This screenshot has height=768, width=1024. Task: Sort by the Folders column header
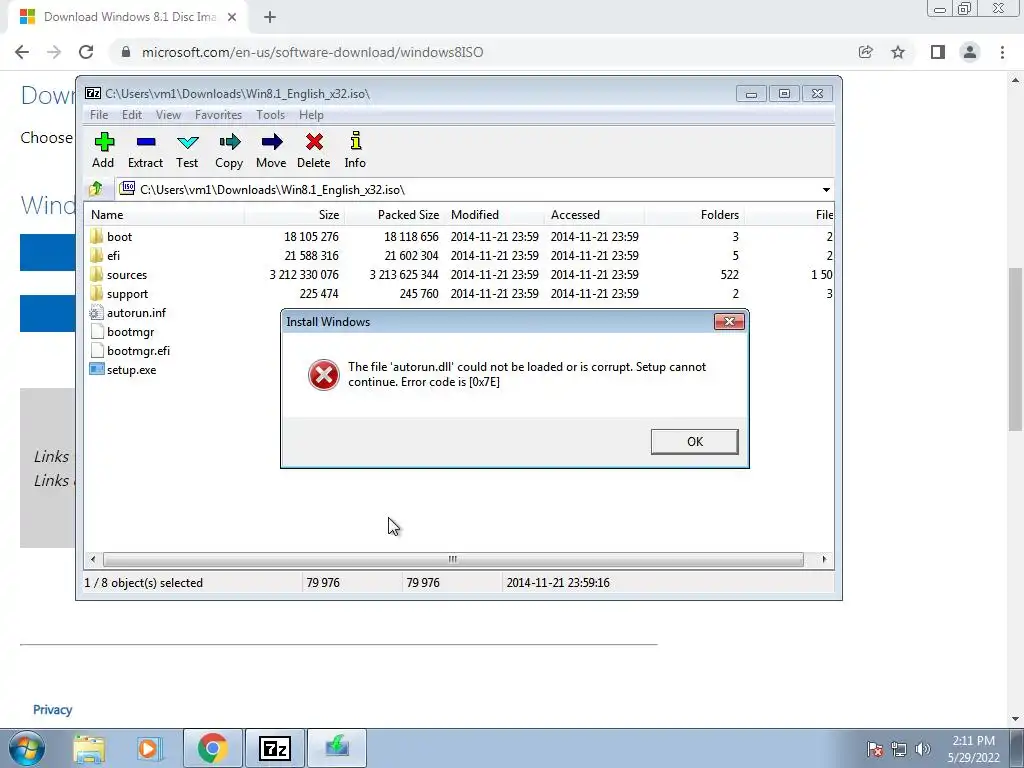point(695,215)
